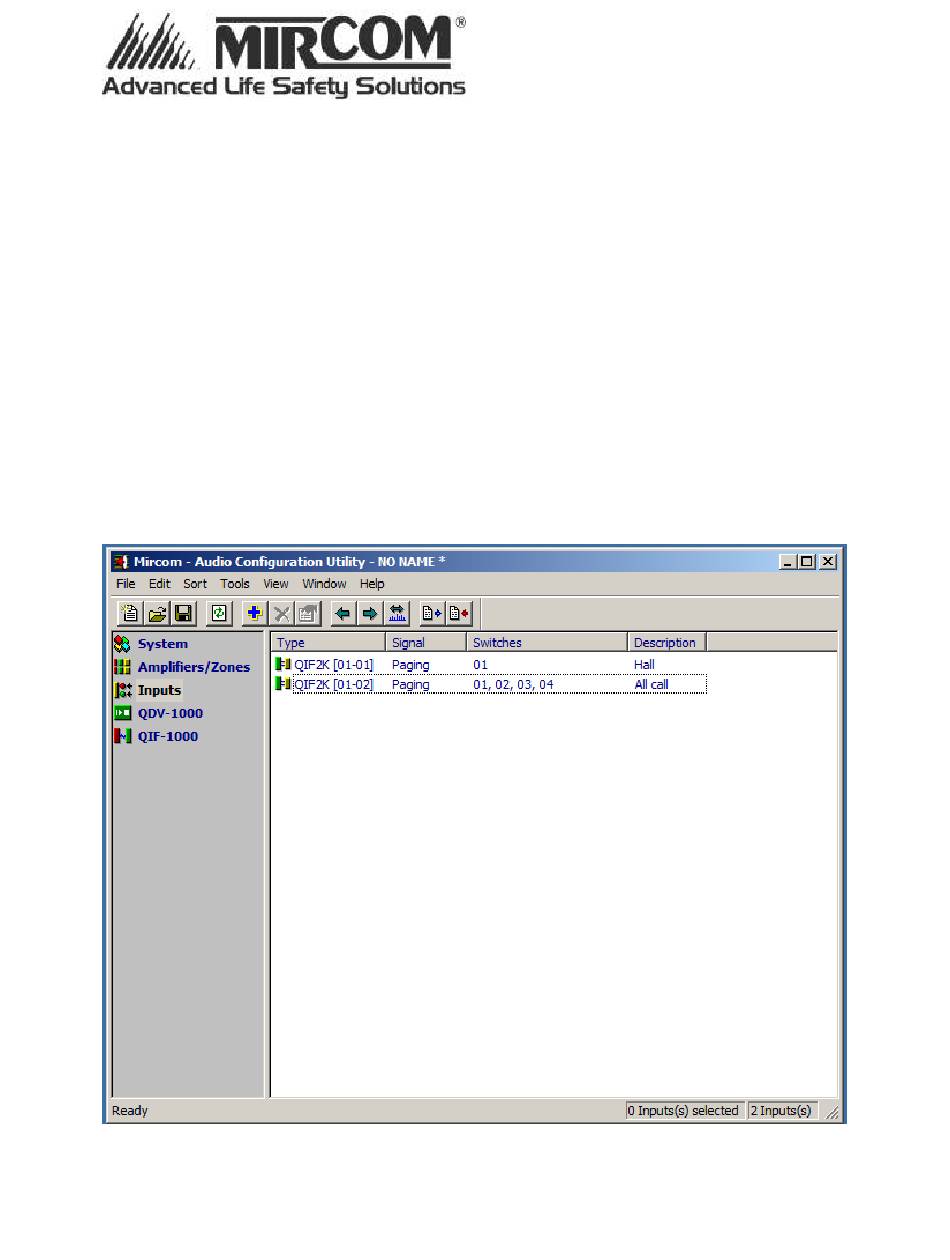950x1260 pixels.
Task: Open the Window menu
Action: (325, 584)
